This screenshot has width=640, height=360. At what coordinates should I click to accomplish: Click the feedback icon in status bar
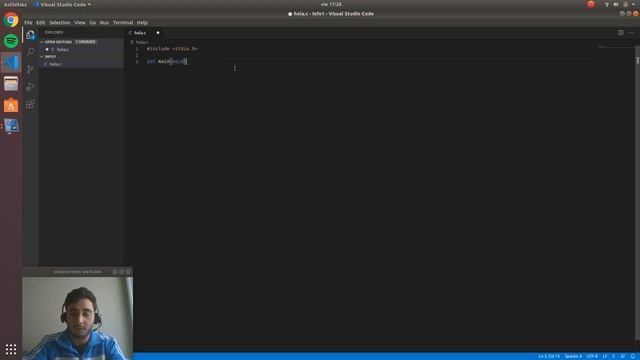tap(623, 356)
